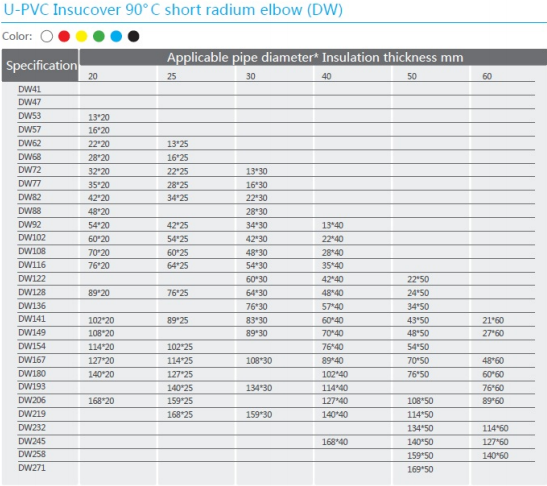Click the cell '140*20'
This screenshot has height=486, width=547.
pos(101,375)
